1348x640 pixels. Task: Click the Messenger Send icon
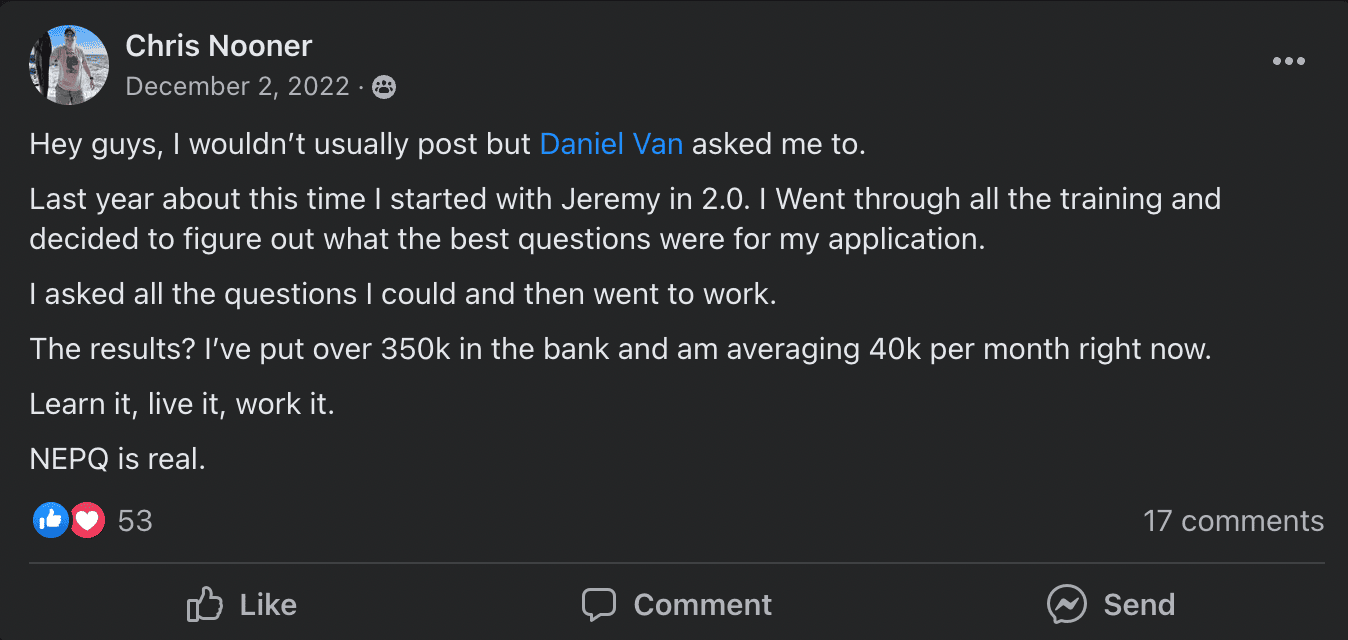(1066, 605)
